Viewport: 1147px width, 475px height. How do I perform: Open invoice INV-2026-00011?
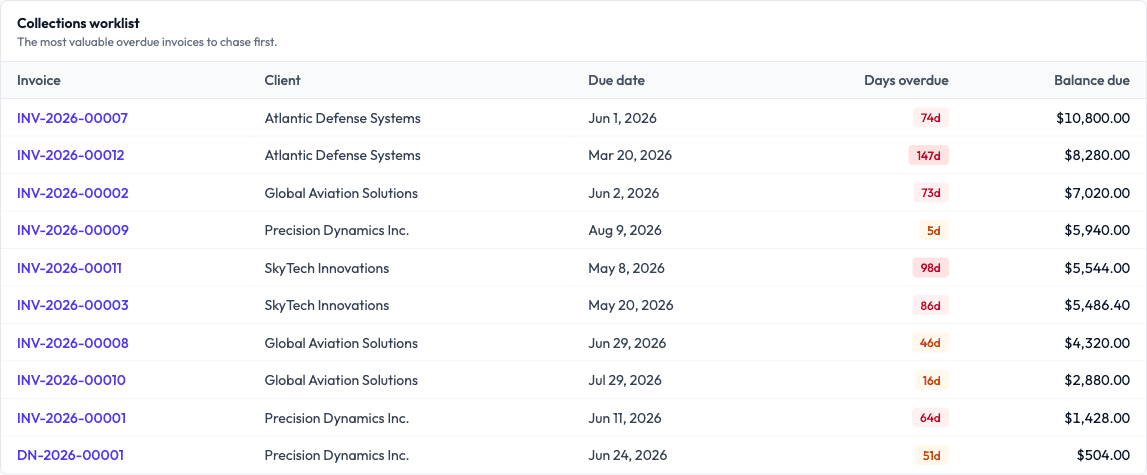click(x=69, y=268)
